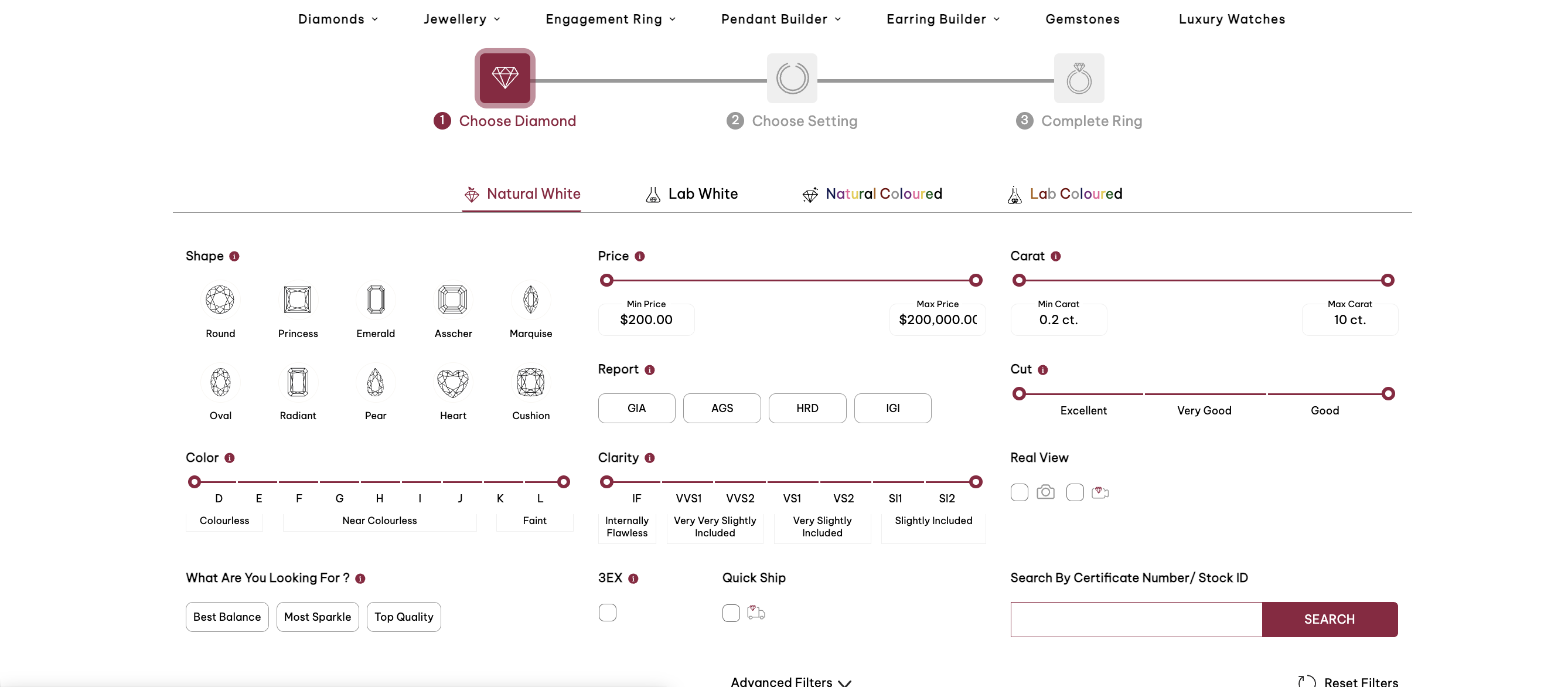Enable the 3EX checkbox
Screen dimensions: 1568x687
[607, 612]
